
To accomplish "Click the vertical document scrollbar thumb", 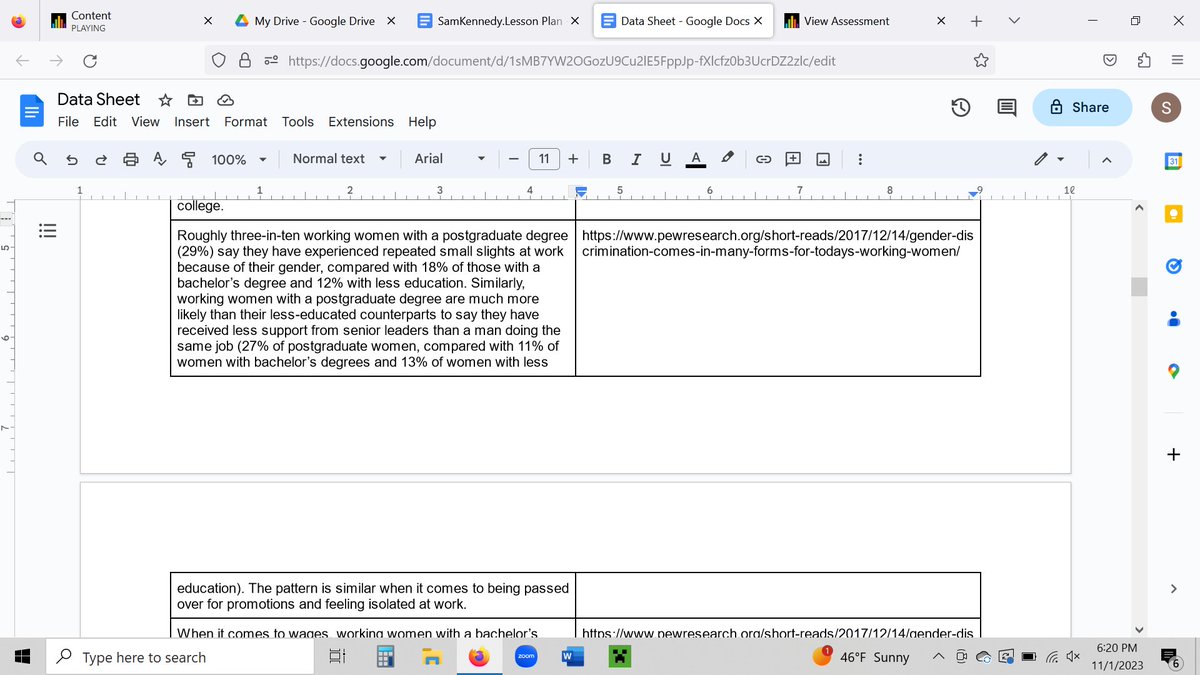I will pyautogui.click(x=1138, y=287).
